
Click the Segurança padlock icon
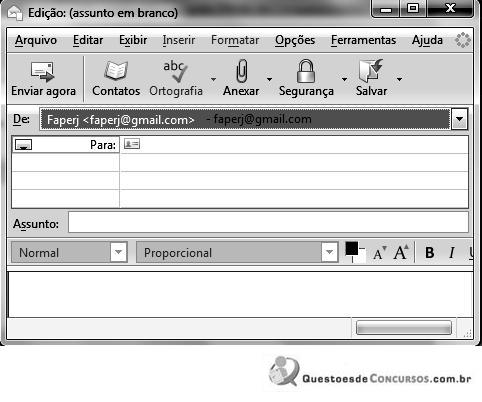(306, 71)
